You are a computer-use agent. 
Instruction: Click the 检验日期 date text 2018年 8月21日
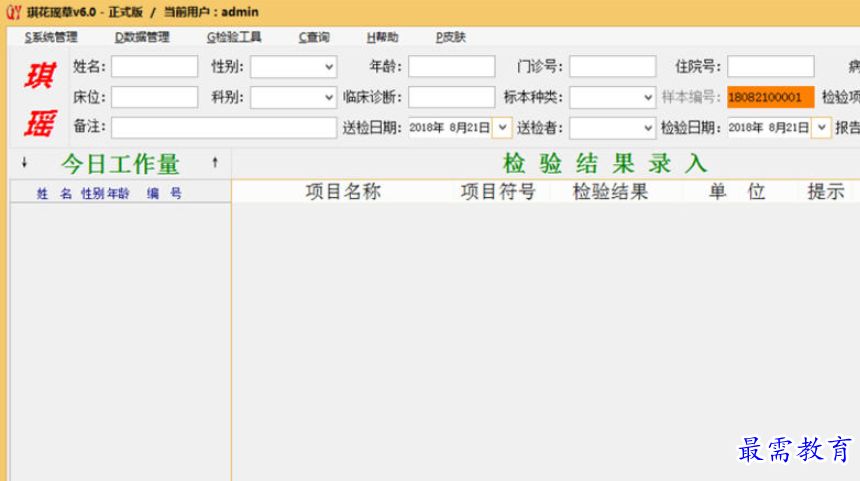[769, 128]
